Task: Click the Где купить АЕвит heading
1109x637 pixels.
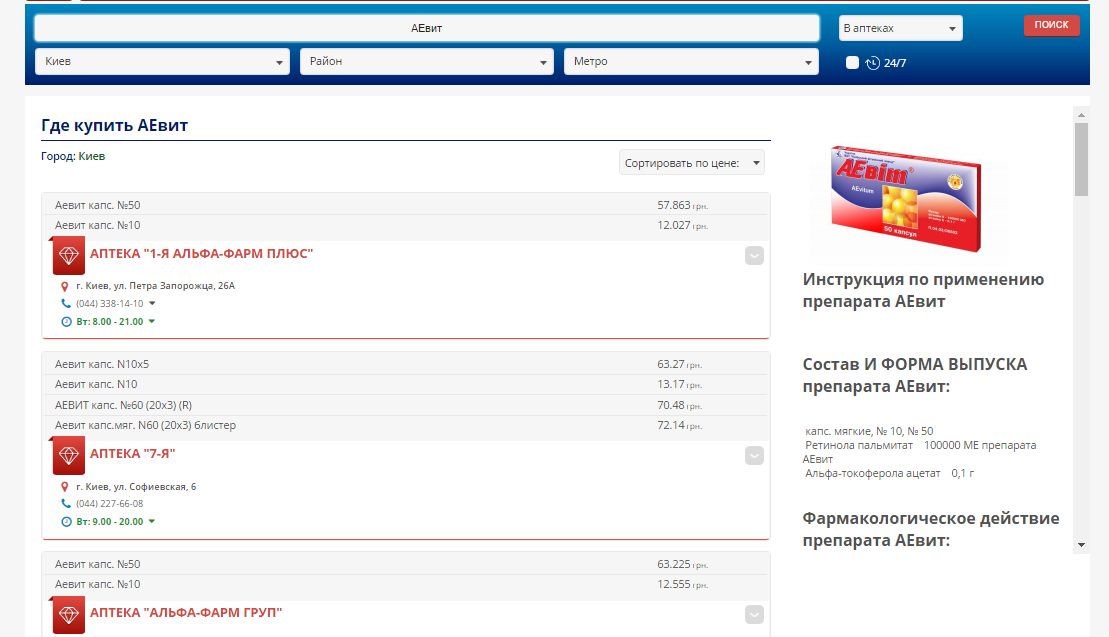Action: point(115,125)
